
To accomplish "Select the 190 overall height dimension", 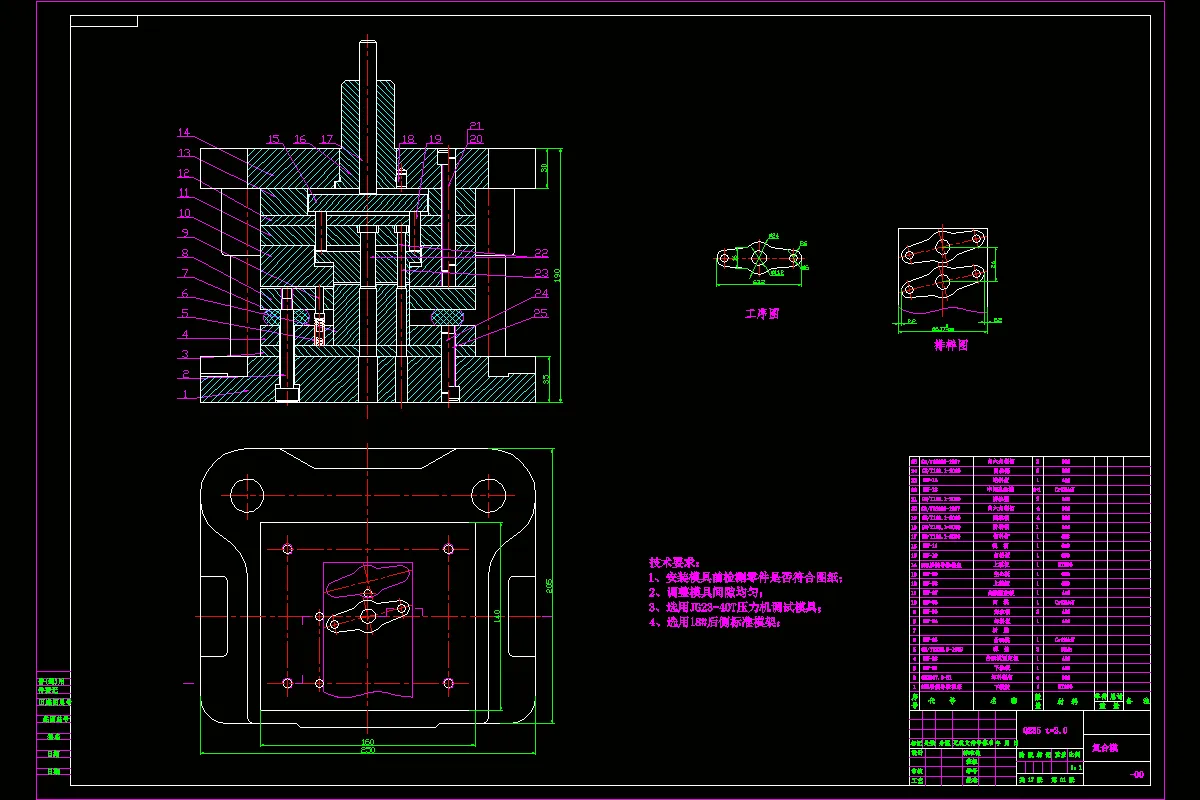I will (558, 274).
